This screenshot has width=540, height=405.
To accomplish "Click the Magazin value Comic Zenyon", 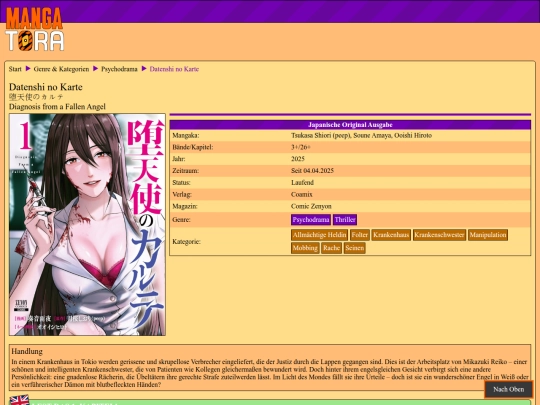I will (311, 206).
